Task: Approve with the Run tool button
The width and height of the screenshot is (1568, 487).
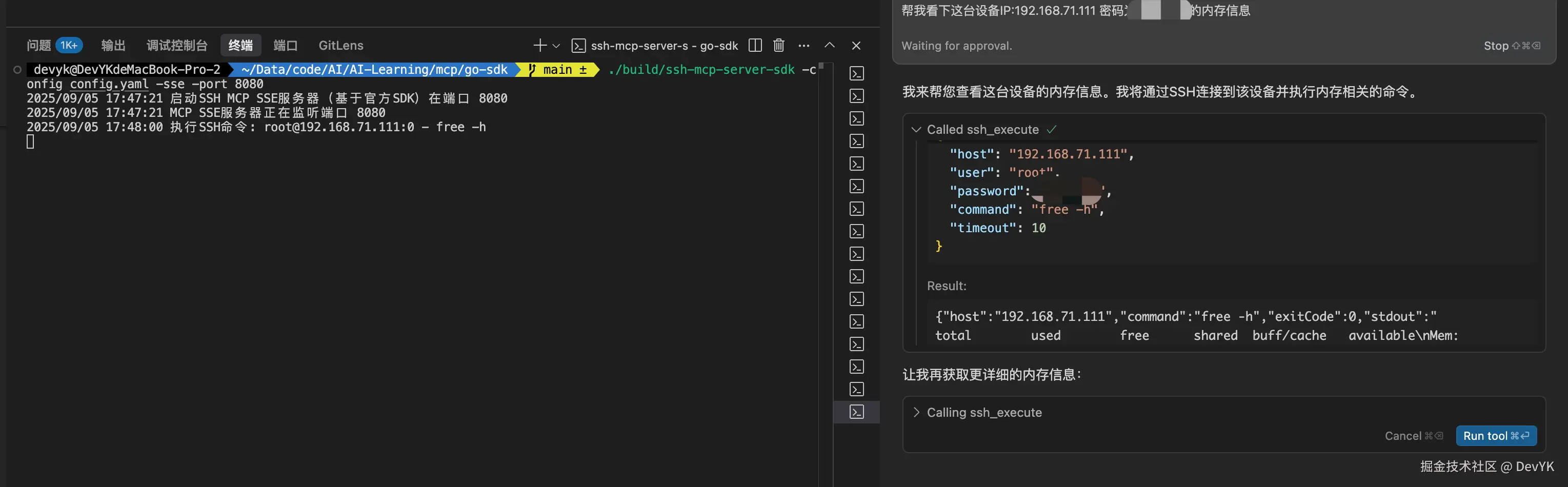Action: 1496,436
